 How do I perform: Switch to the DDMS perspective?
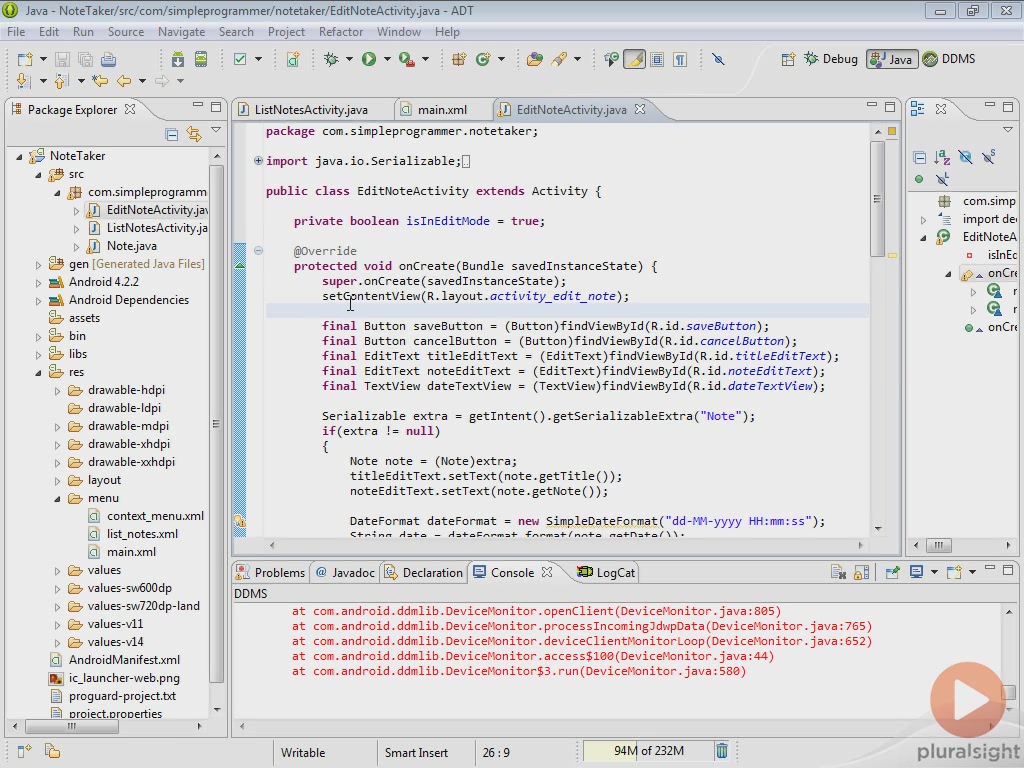948,59
